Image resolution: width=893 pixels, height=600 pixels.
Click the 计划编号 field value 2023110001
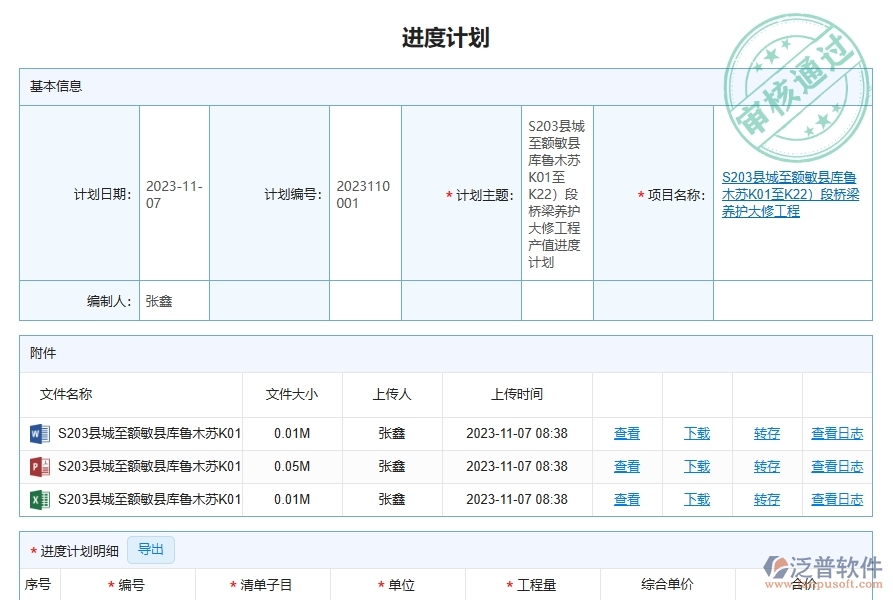click(x=363, y=195)
